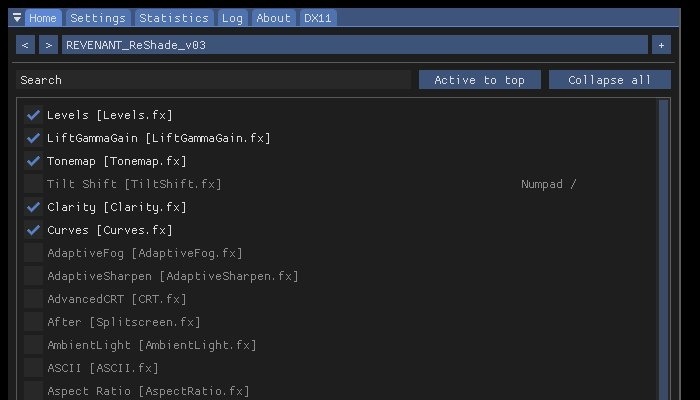Show the About tab

[273, 18]
